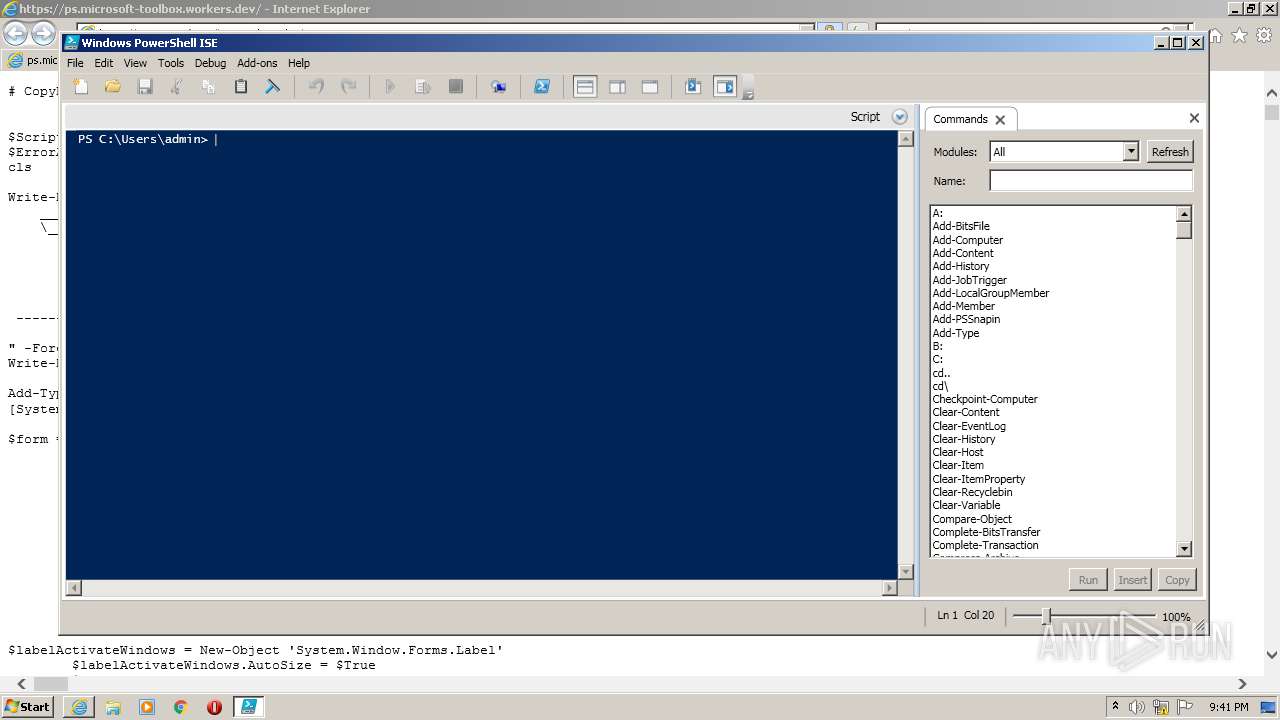1280x720 pixels.
Task: Select Add-Computer in the commands list
Action: click(x=968, y=240)
